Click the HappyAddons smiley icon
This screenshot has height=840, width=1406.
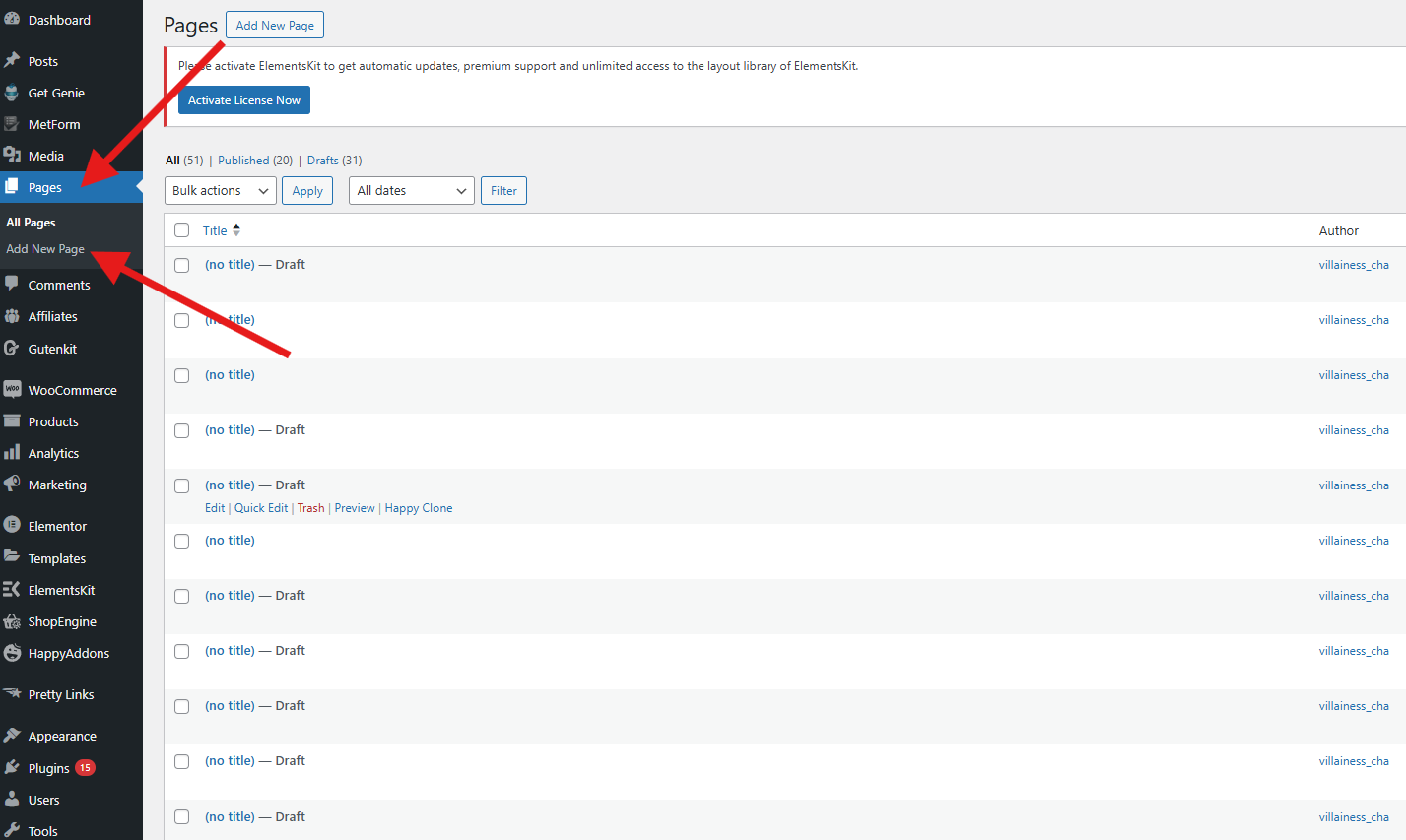pos(12,653)
